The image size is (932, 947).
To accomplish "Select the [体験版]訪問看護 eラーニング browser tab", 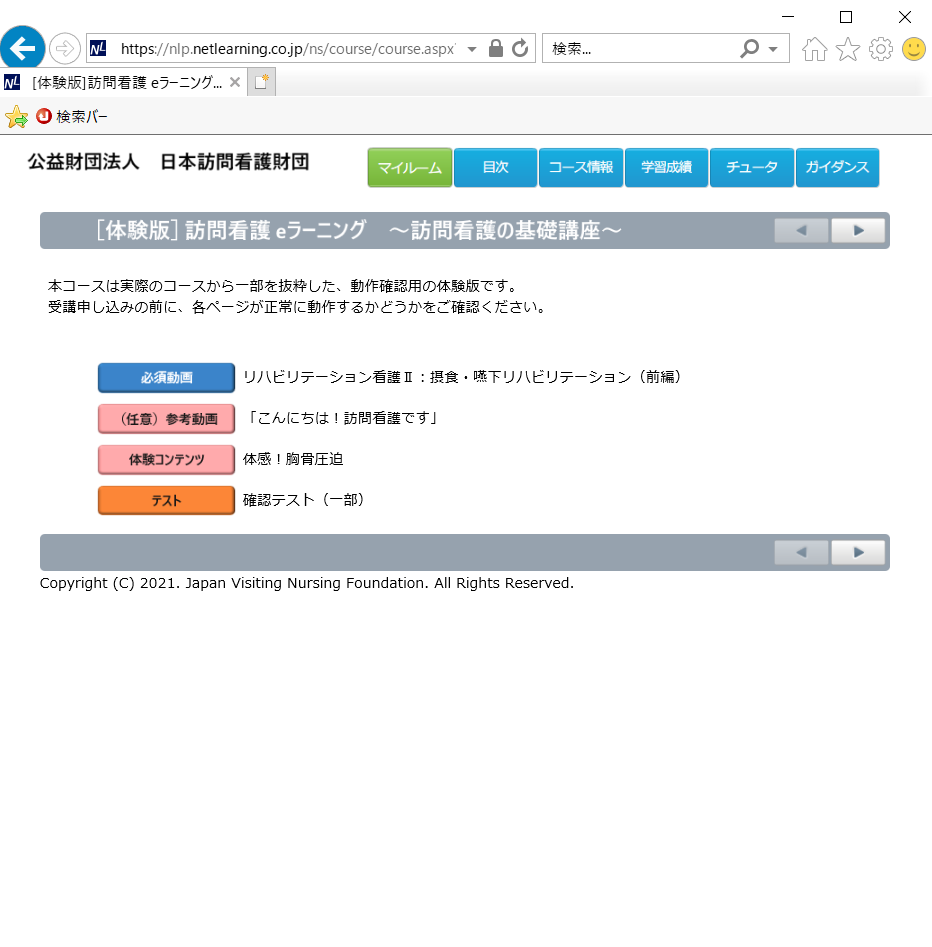I will pos(123,82).
